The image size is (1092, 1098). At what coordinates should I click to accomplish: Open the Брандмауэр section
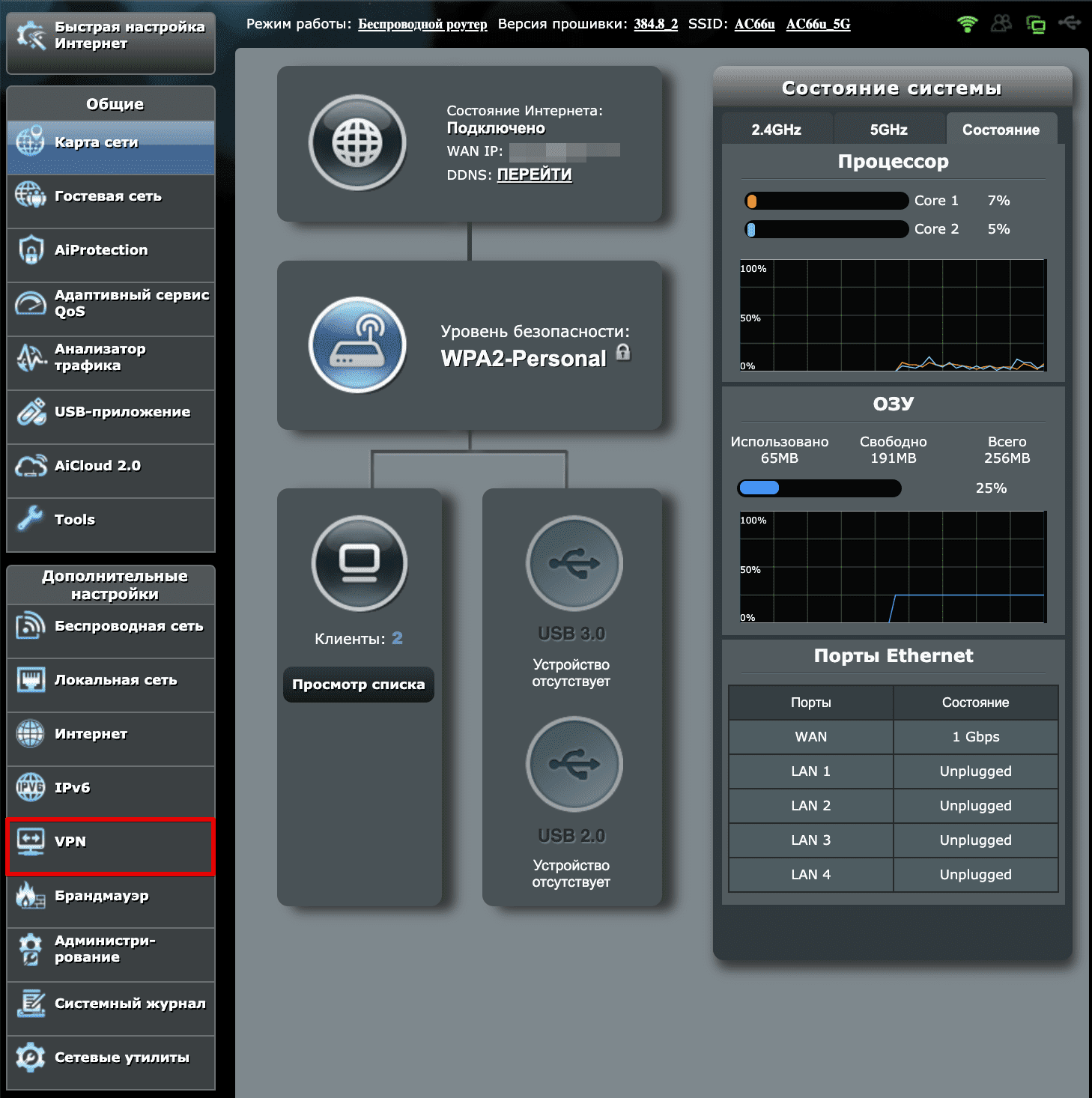101,896
